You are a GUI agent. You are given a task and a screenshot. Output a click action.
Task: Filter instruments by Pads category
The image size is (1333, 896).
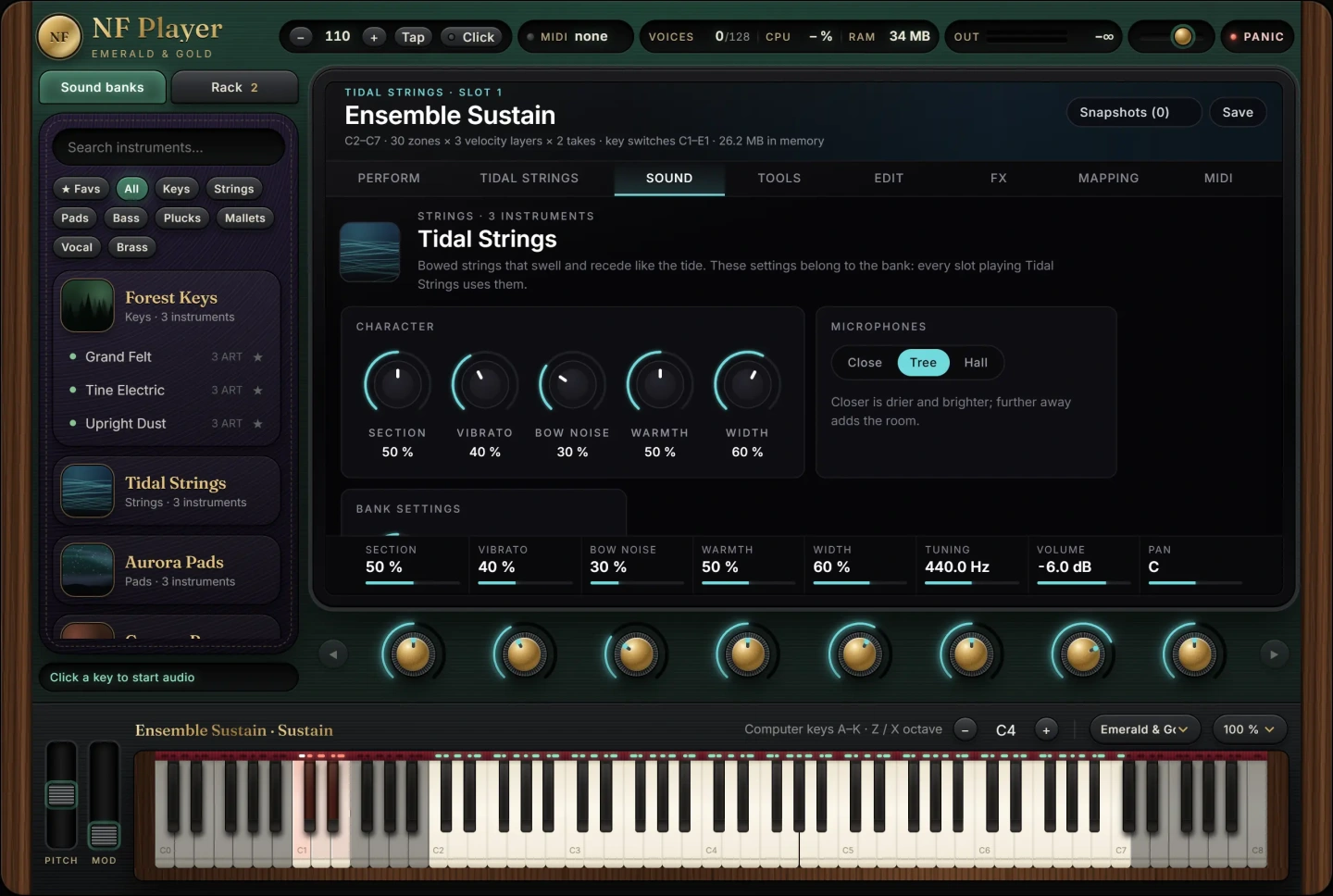75,218
